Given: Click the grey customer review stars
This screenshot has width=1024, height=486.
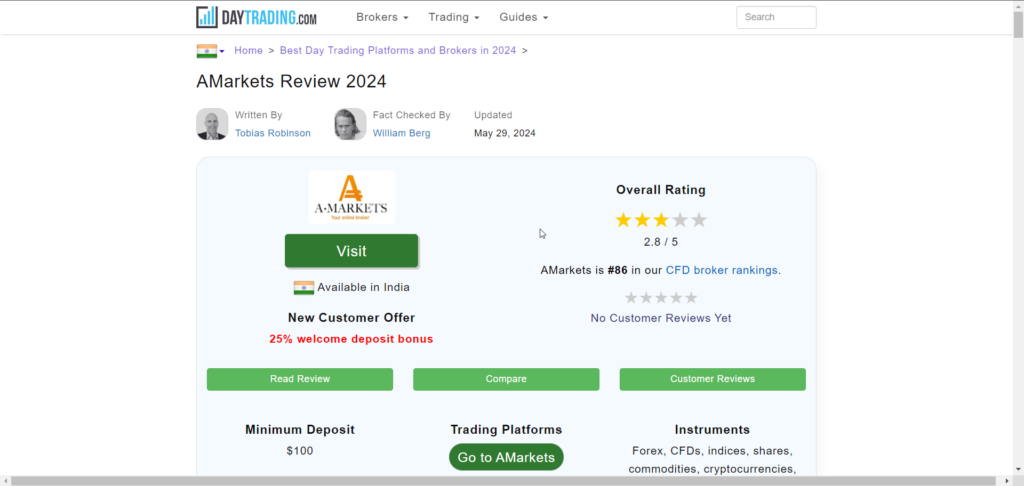Looking at the screenshot, I should pyautogui.click(x=660, y=297).
